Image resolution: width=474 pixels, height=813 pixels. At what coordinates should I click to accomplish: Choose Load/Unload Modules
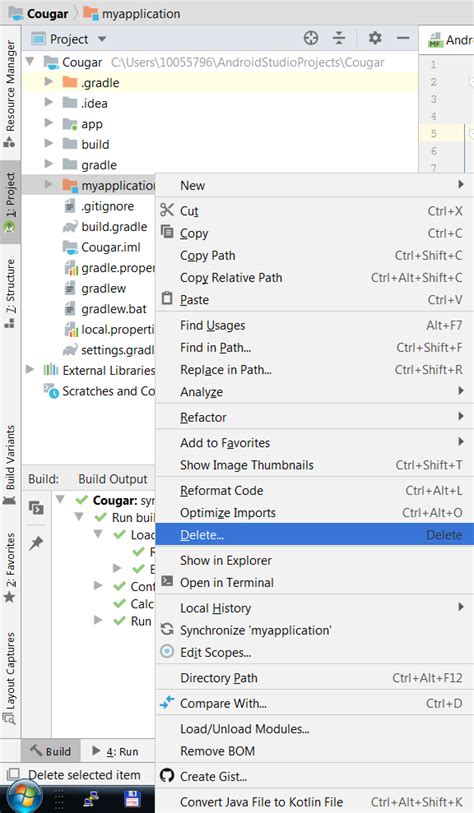pos(315,729)
